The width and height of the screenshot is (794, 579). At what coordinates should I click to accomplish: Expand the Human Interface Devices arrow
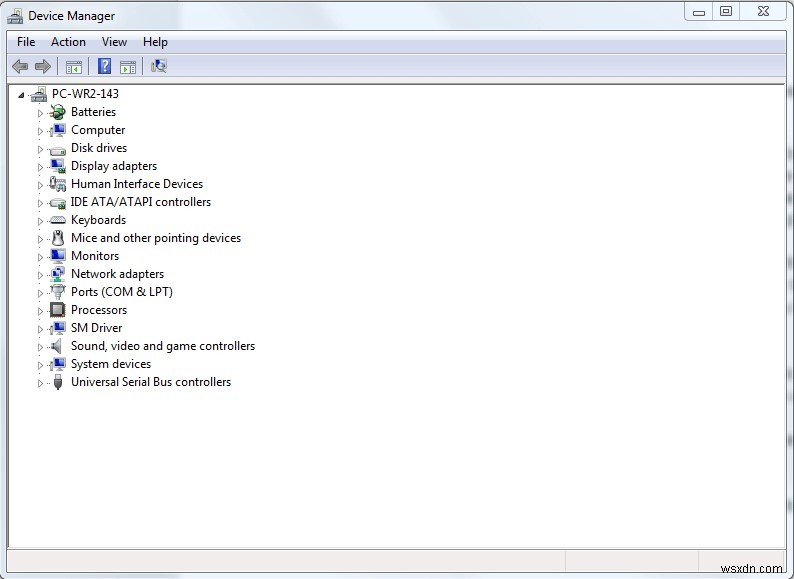[41, 185]
